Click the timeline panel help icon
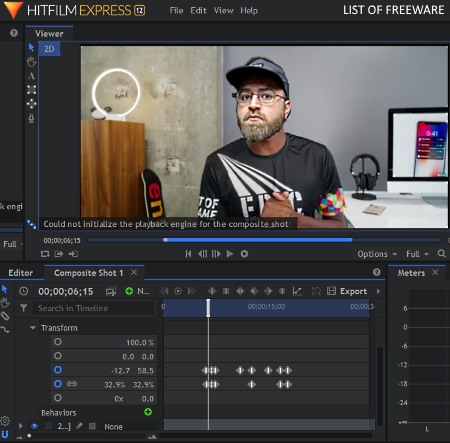This screenshot has height=443, width=450. pyautogui.click(x=377, y=272)
